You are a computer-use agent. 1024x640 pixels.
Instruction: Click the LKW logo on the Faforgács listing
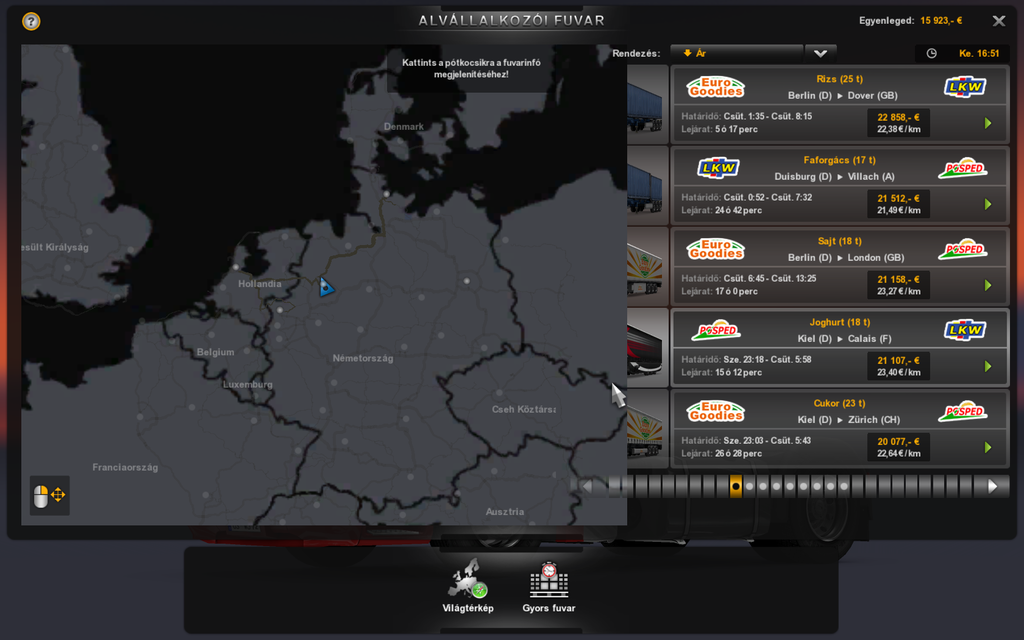pyautogui.click(x=715, y=167)
